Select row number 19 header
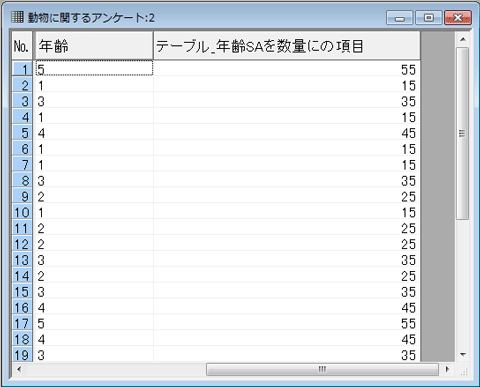The image size is (480, 387). coord(22,355)
